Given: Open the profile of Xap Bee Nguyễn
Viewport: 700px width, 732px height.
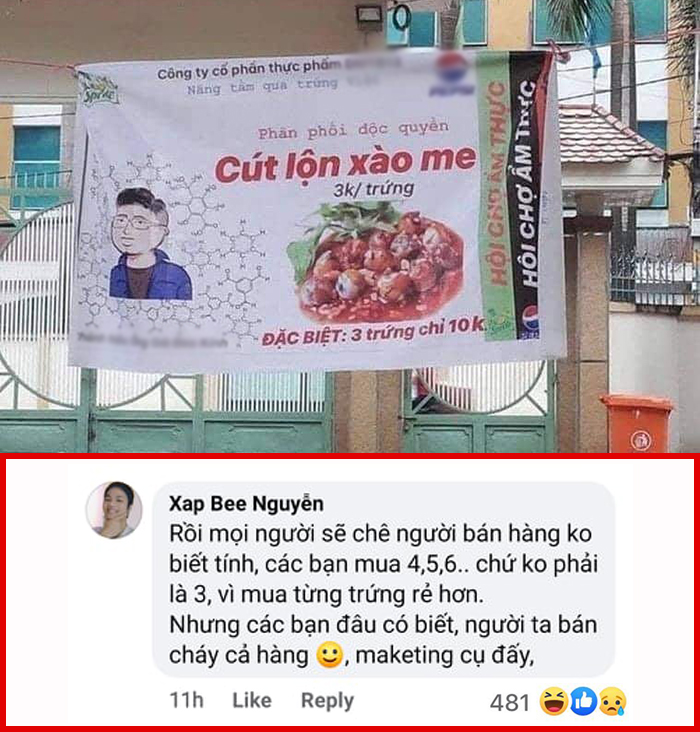Looking at the screenshot, I should (246, 504).
